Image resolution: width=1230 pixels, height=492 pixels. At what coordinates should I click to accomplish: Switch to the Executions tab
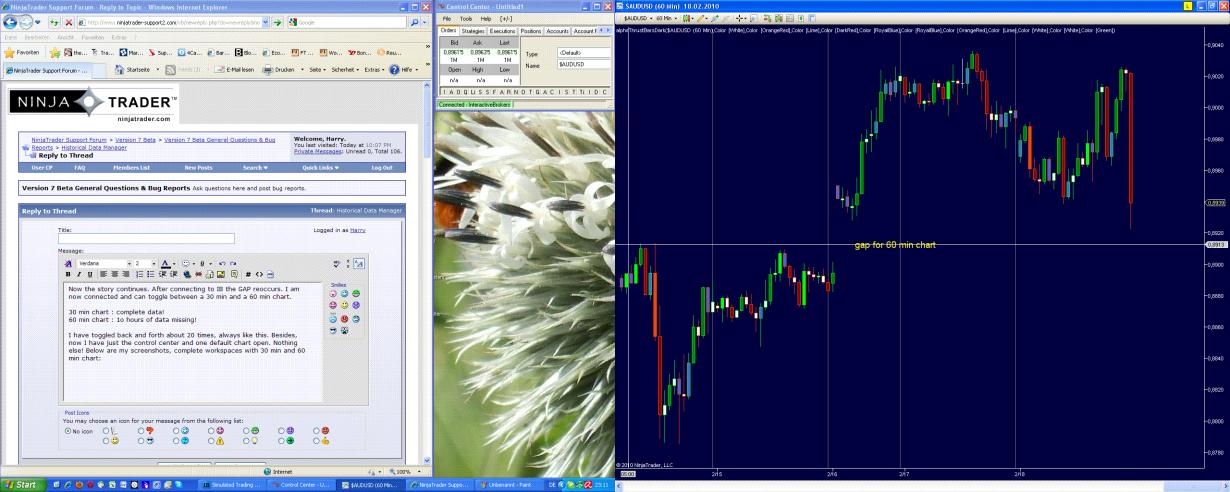click(x=503, y=31)
